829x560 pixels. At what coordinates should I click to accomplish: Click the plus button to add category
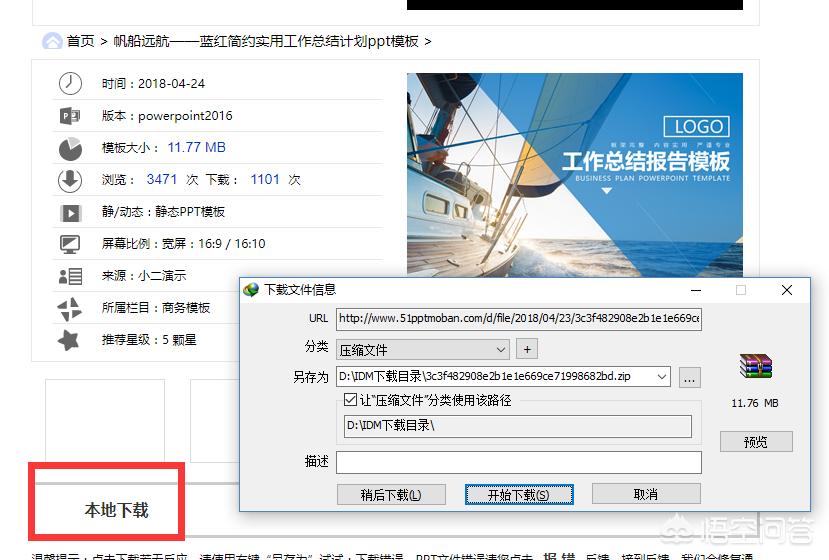coord(527,349)
